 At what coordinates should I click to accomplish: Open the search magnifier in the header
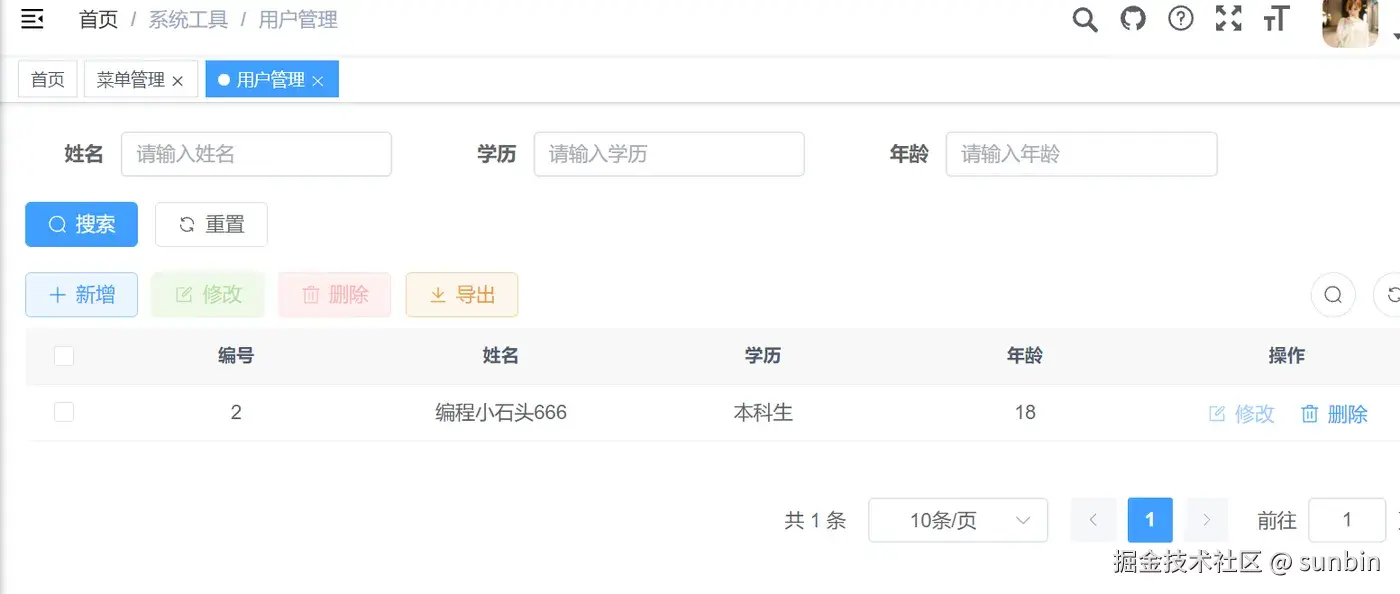1085,19
